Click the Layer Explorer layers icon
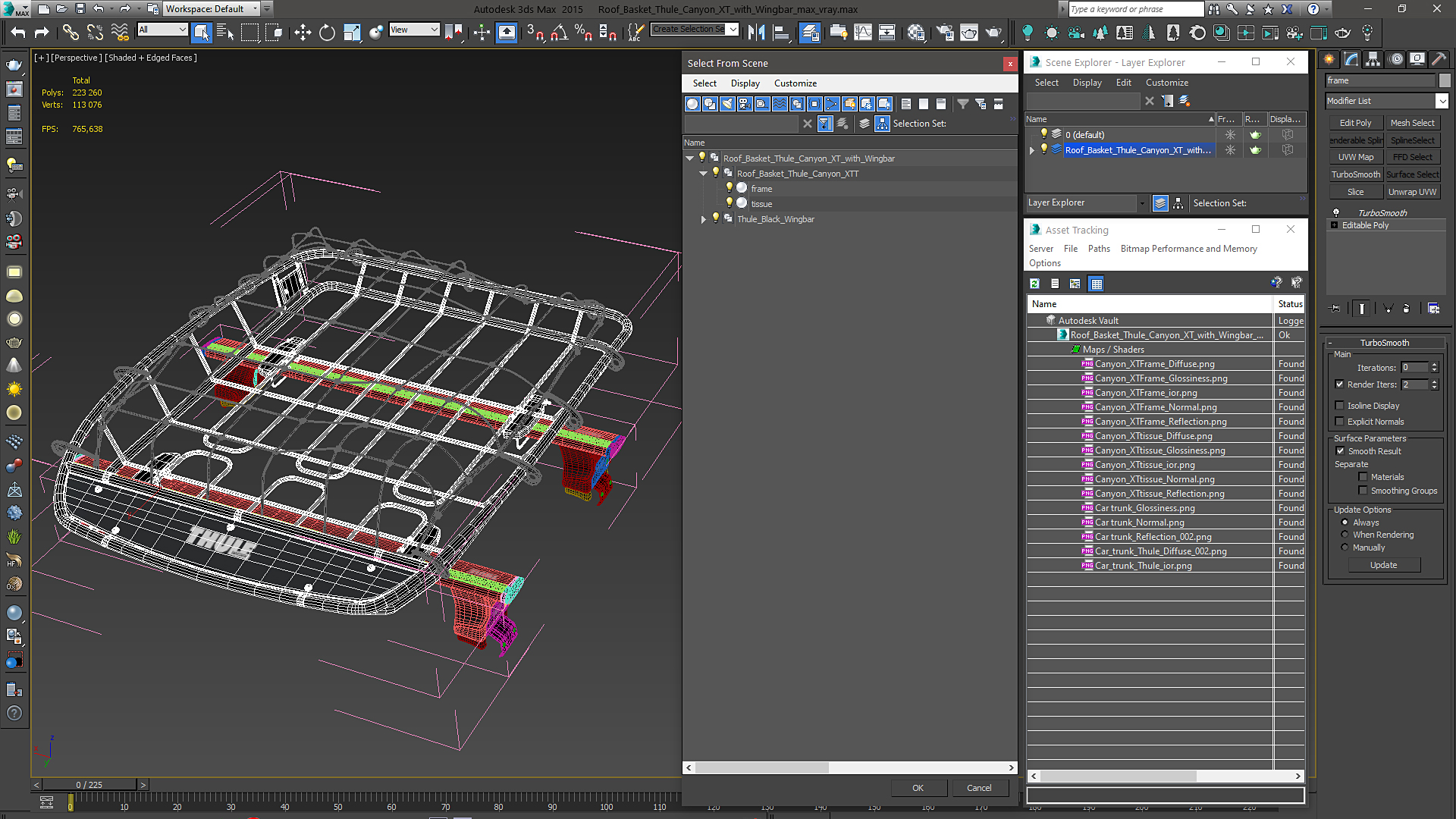Viewport: 1456px width, 819px height. point(1160,203)
